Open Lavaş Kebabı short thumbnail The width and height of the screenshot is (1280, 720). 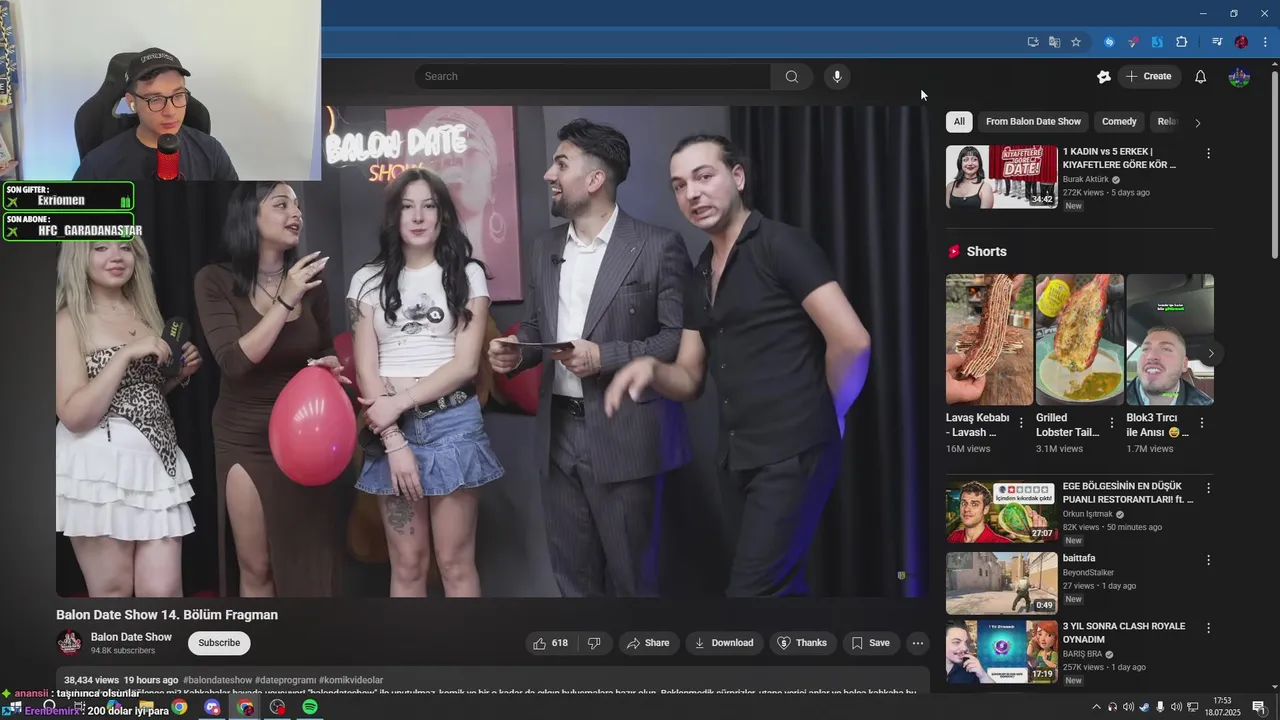click(989, 340)
